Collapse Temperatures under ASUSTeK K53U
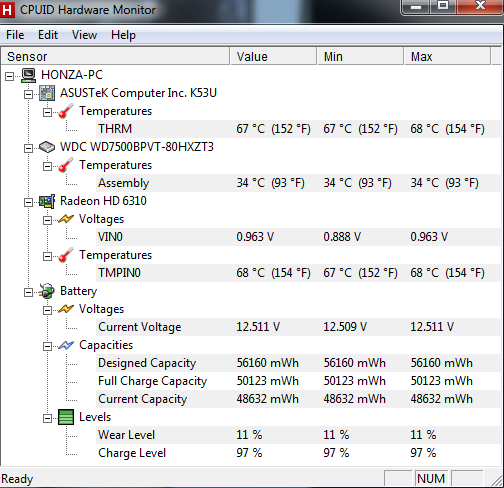Screen dimensions: 504x488 [47, 113]
